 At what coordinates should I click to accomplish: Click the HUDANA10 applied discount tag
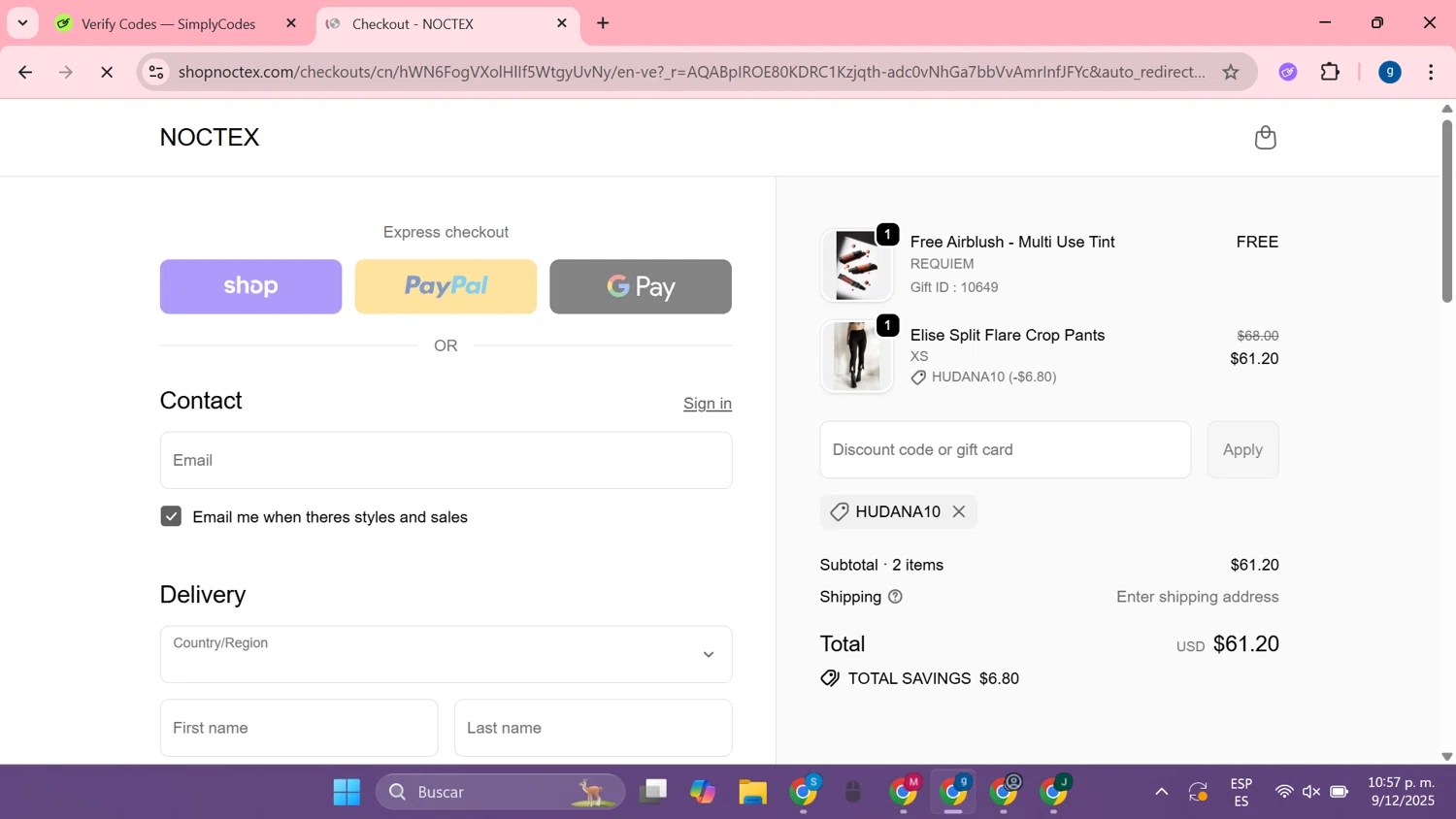coord(898,511)
